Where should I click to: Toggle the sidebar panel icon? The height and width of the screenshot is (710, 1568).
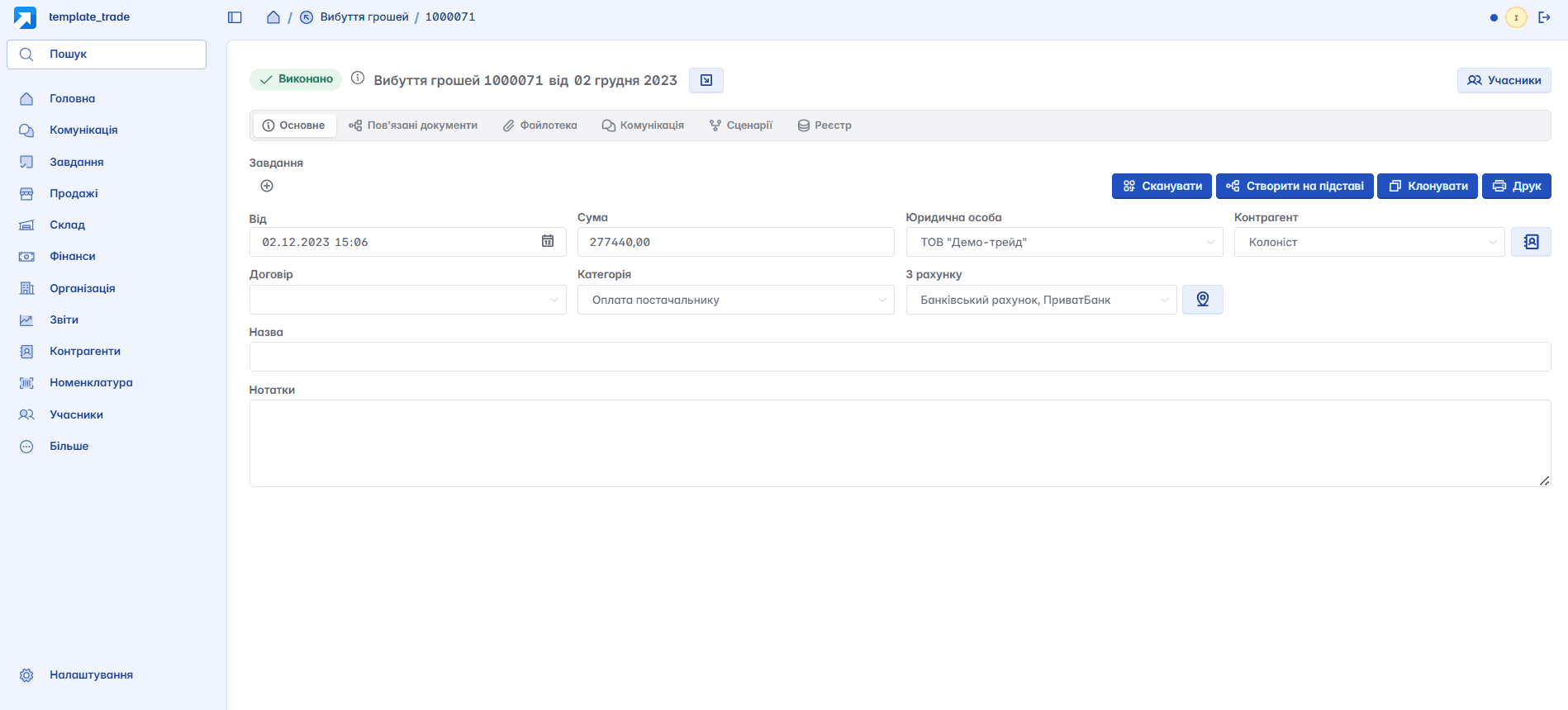tap(235, 17)
